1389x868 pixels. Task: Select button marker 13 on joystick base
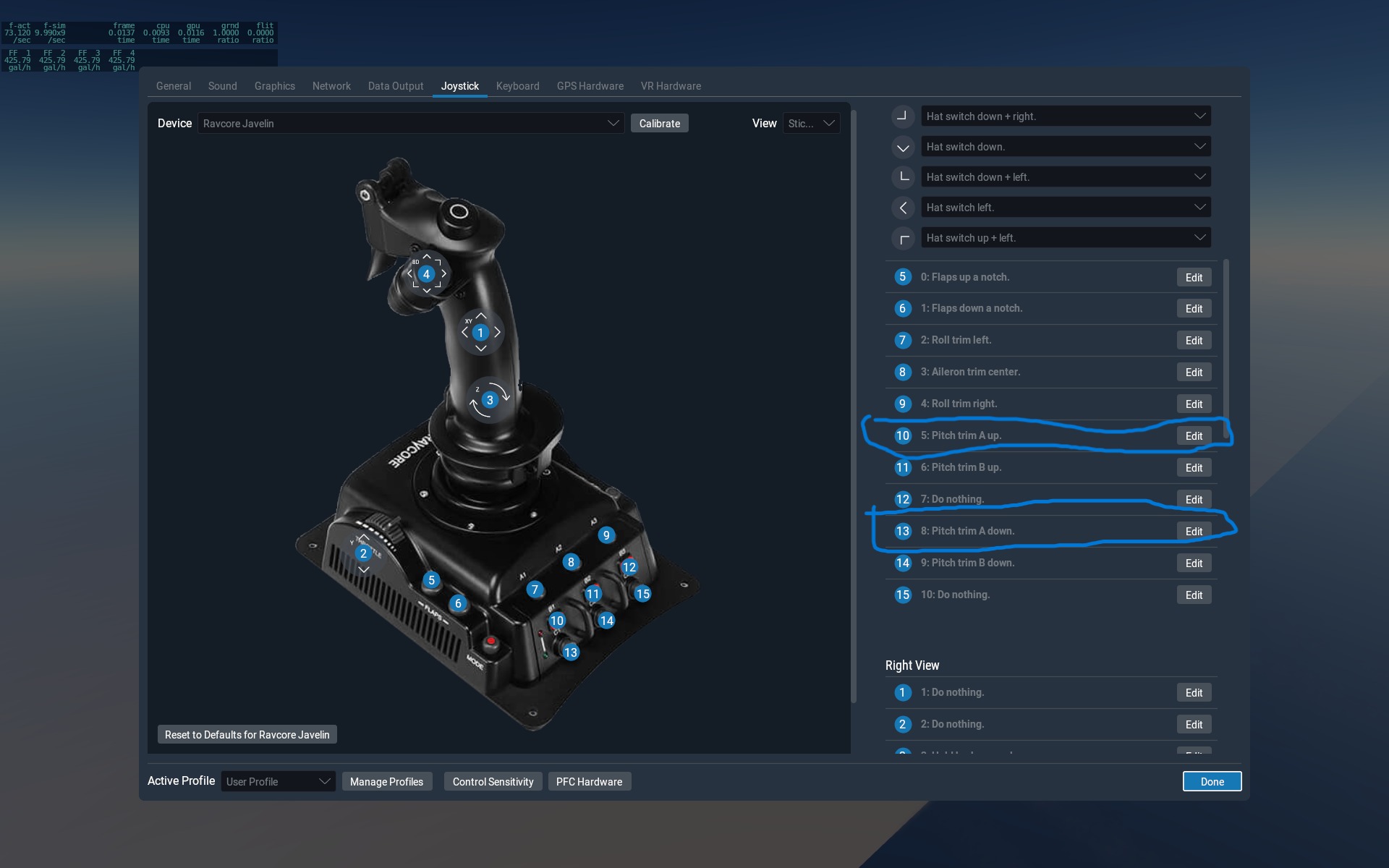(x=571, y=652)
